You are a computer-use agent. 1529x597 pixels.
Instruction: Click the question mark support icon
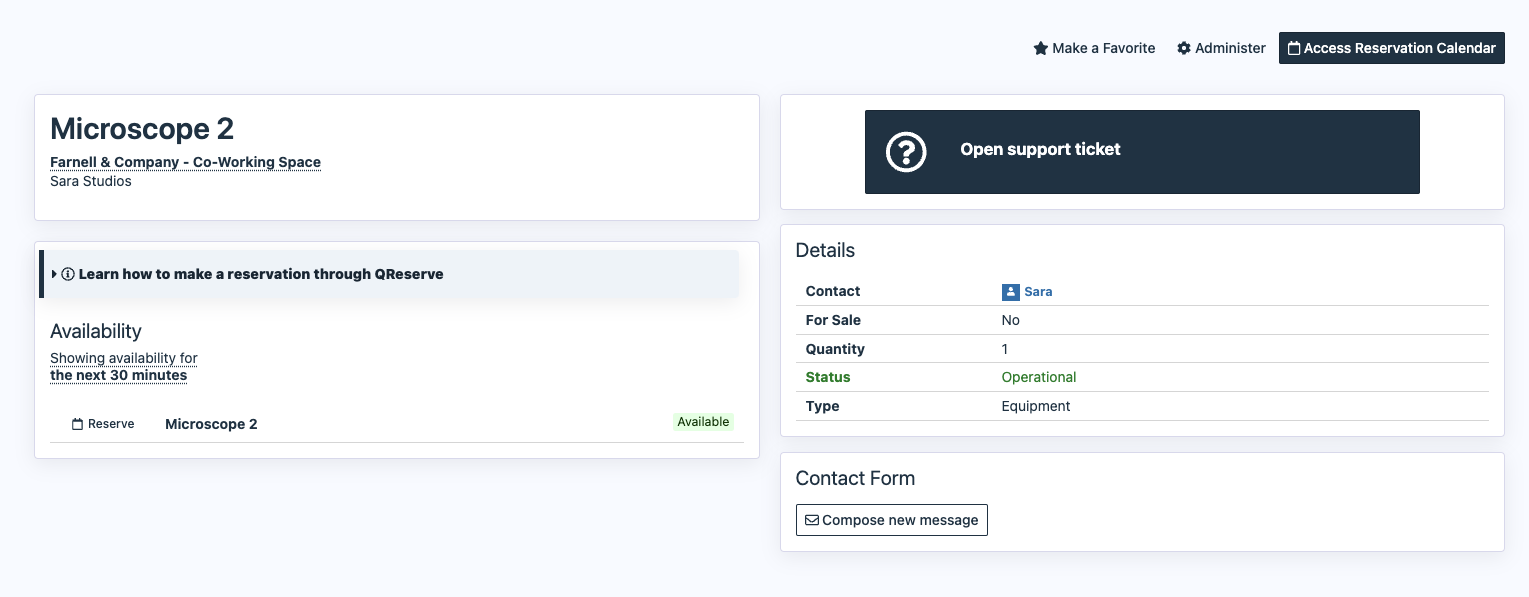(x=906, y=152)
